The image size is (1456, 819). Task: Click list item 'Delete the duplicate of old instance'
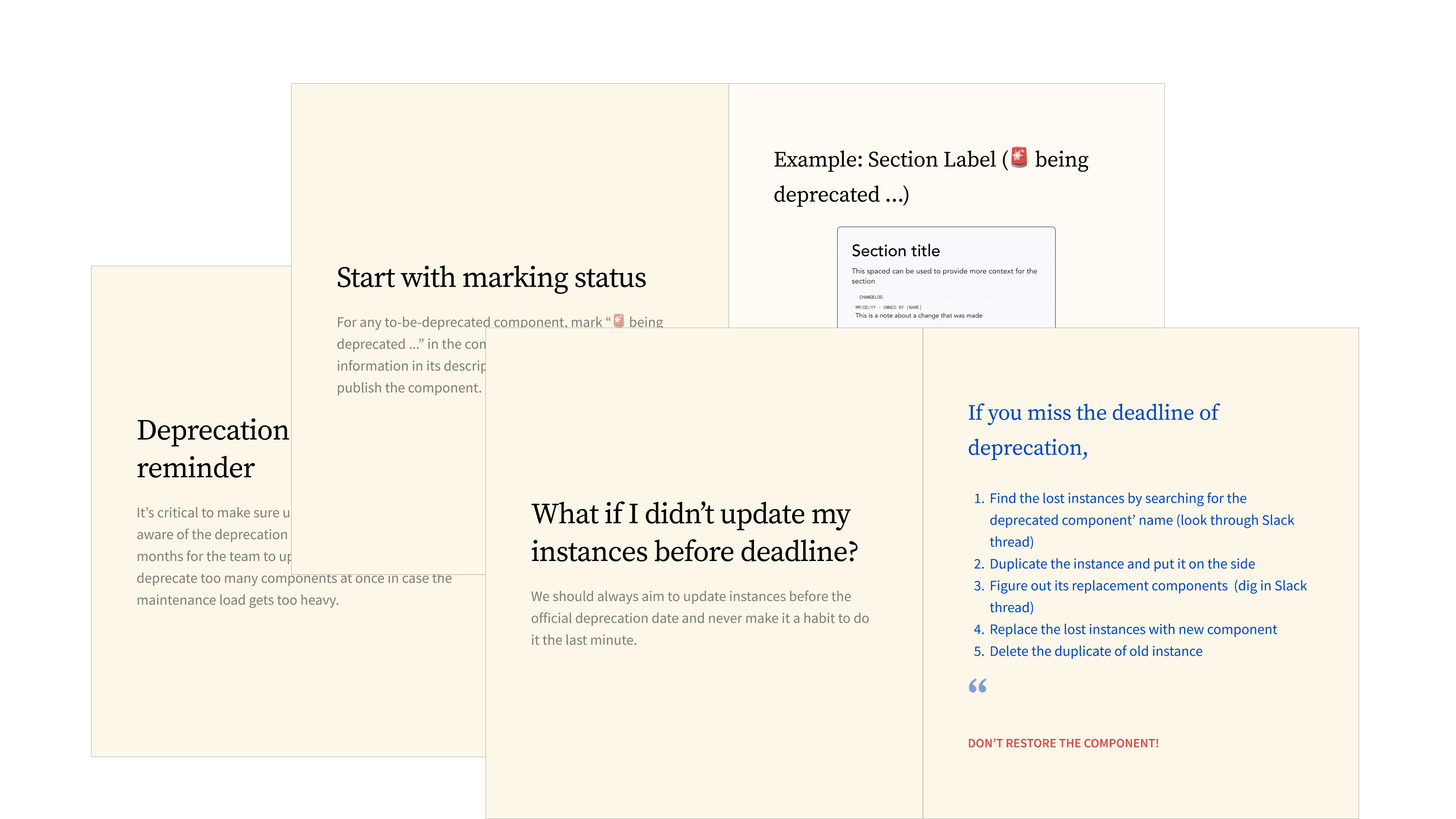pos(1095,651)
